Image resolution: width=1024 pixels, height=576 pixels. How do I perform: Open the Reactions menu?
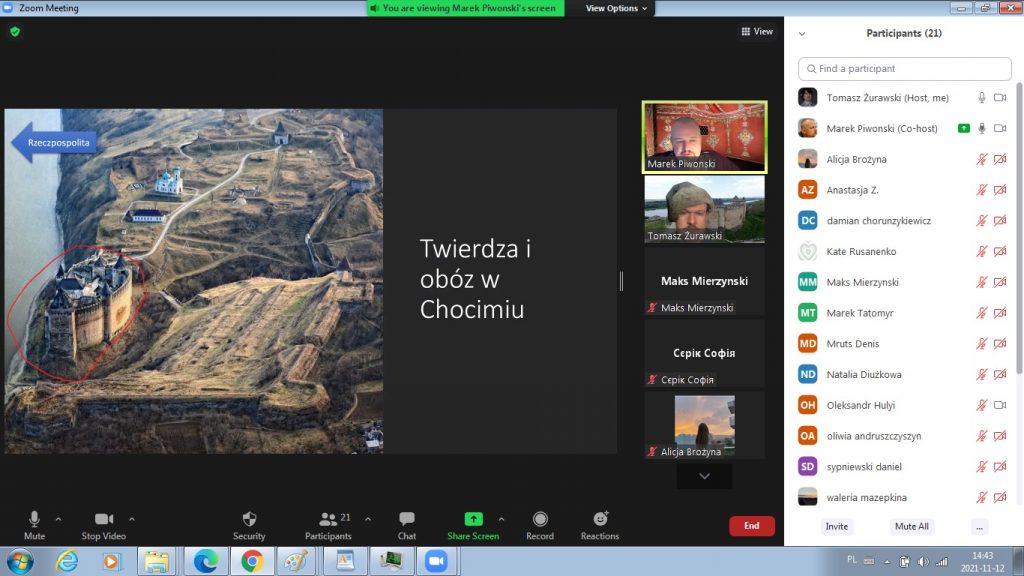click(600, 519)
